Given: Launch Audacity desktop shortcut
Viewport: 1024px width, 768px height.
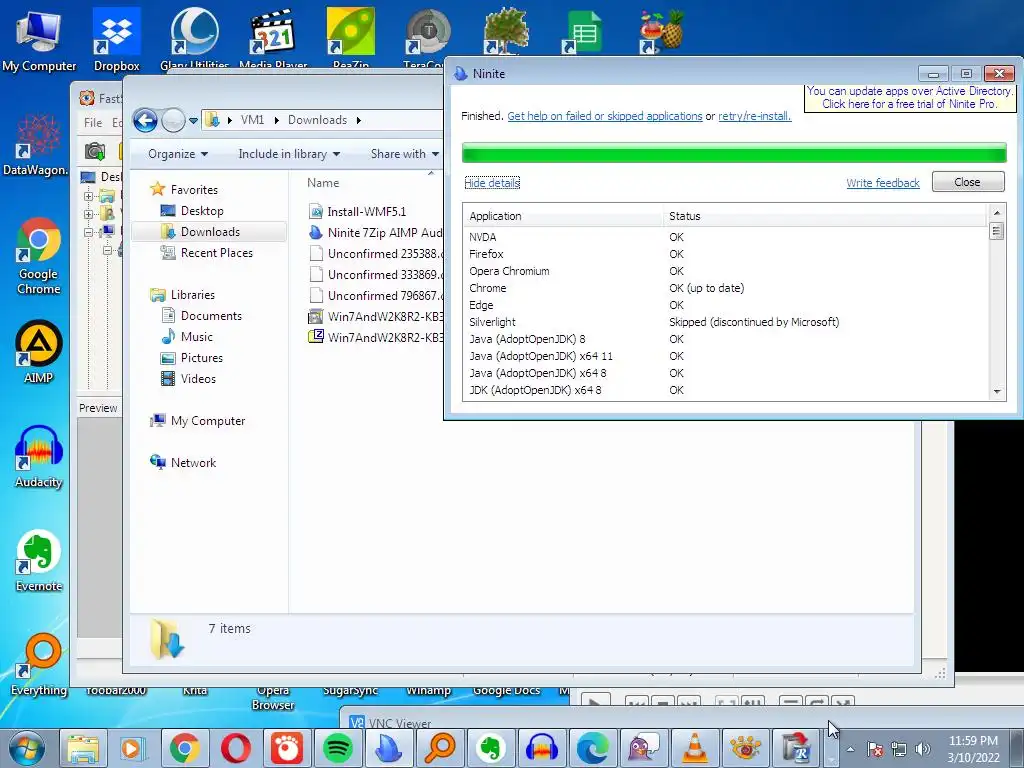Looking at the screenshot, I should pyautogui.click(x=39, y=457).
